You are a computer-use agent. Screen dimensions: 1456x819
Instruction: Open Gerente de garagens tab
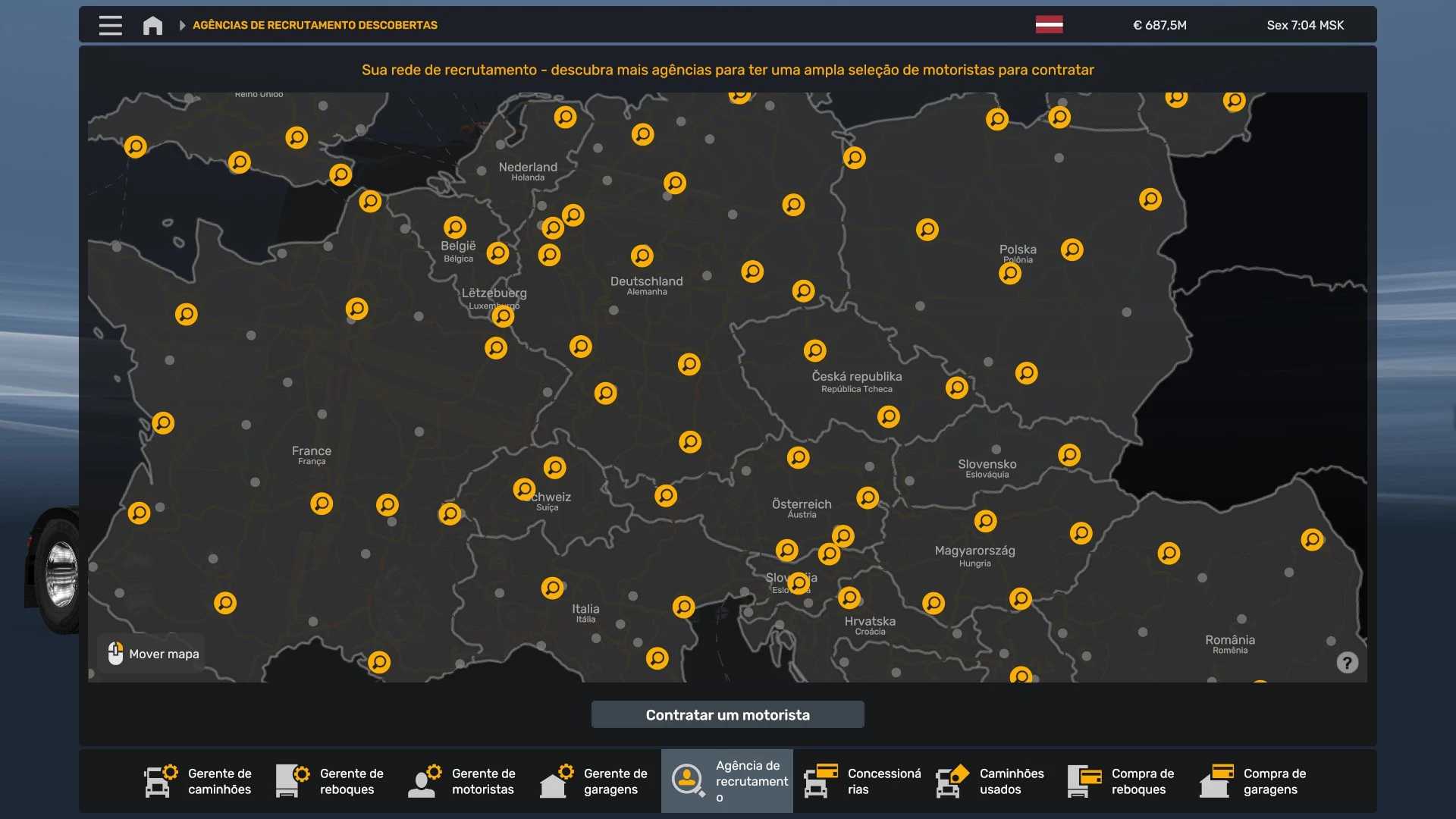pos(595,781)
